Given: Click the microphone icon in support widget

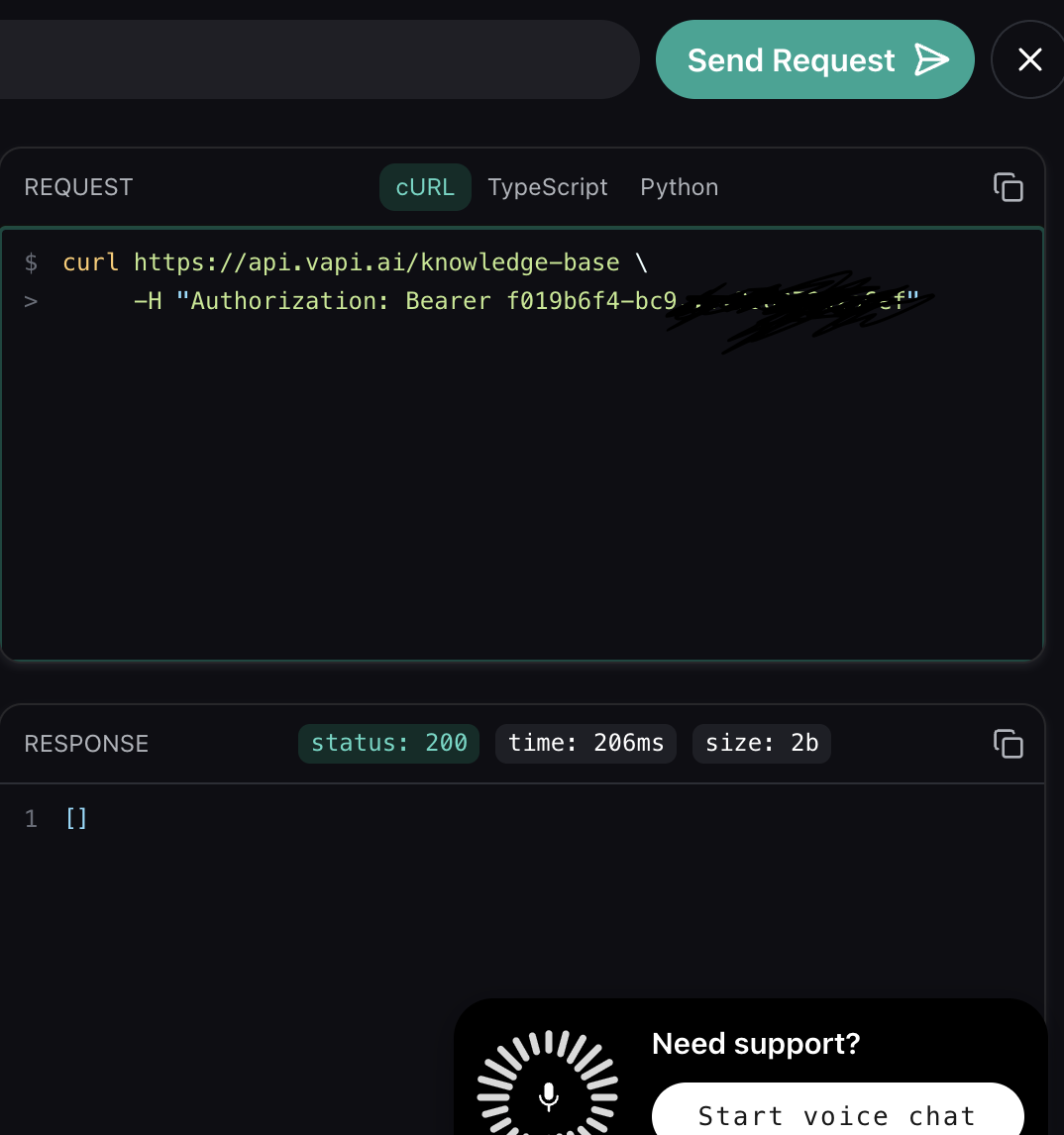Looking at the screenshot, I should [x=547, y=1096].
